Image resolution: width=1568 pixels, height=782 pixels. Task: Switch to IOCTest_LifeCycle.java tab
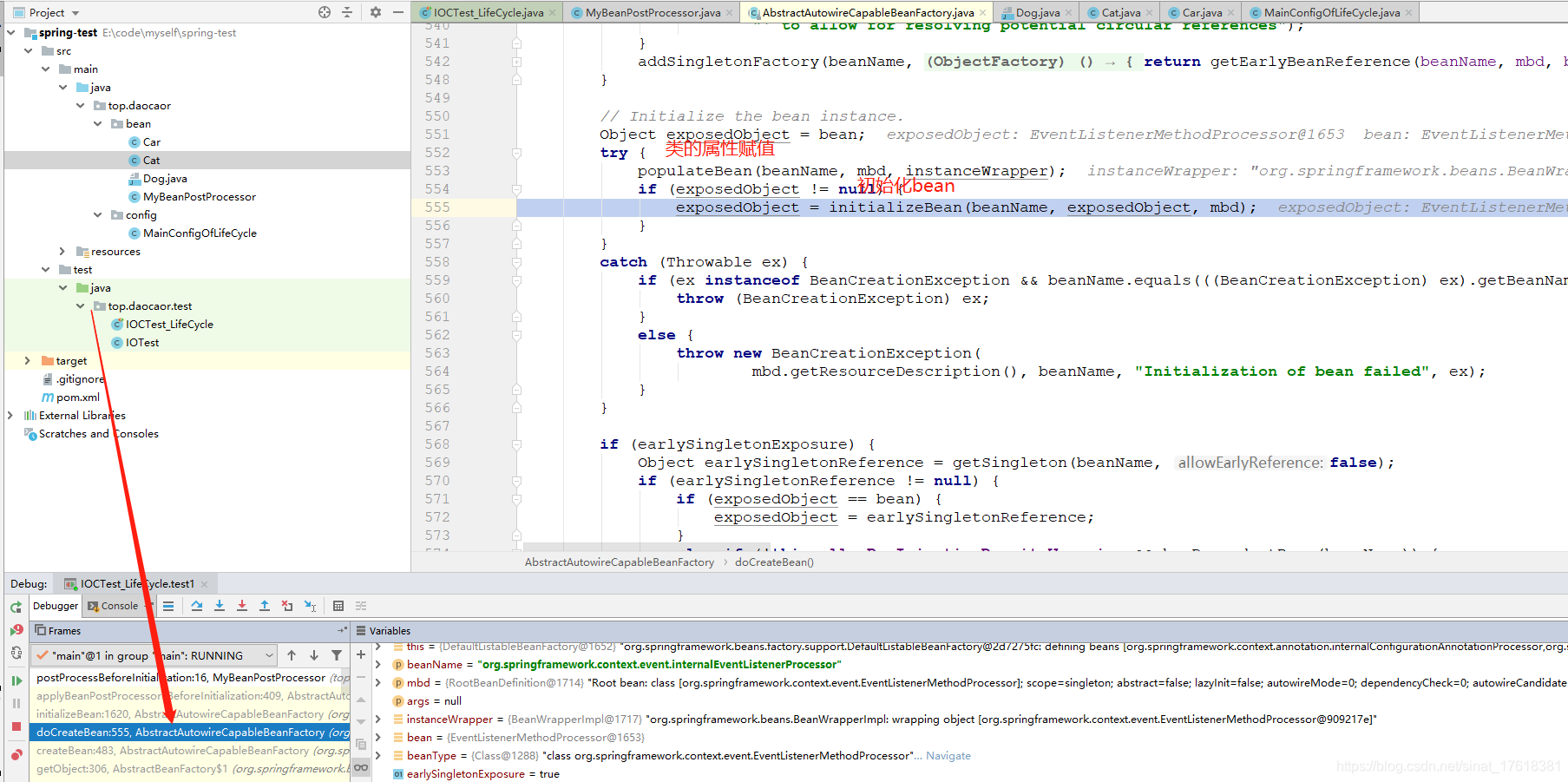487,12
